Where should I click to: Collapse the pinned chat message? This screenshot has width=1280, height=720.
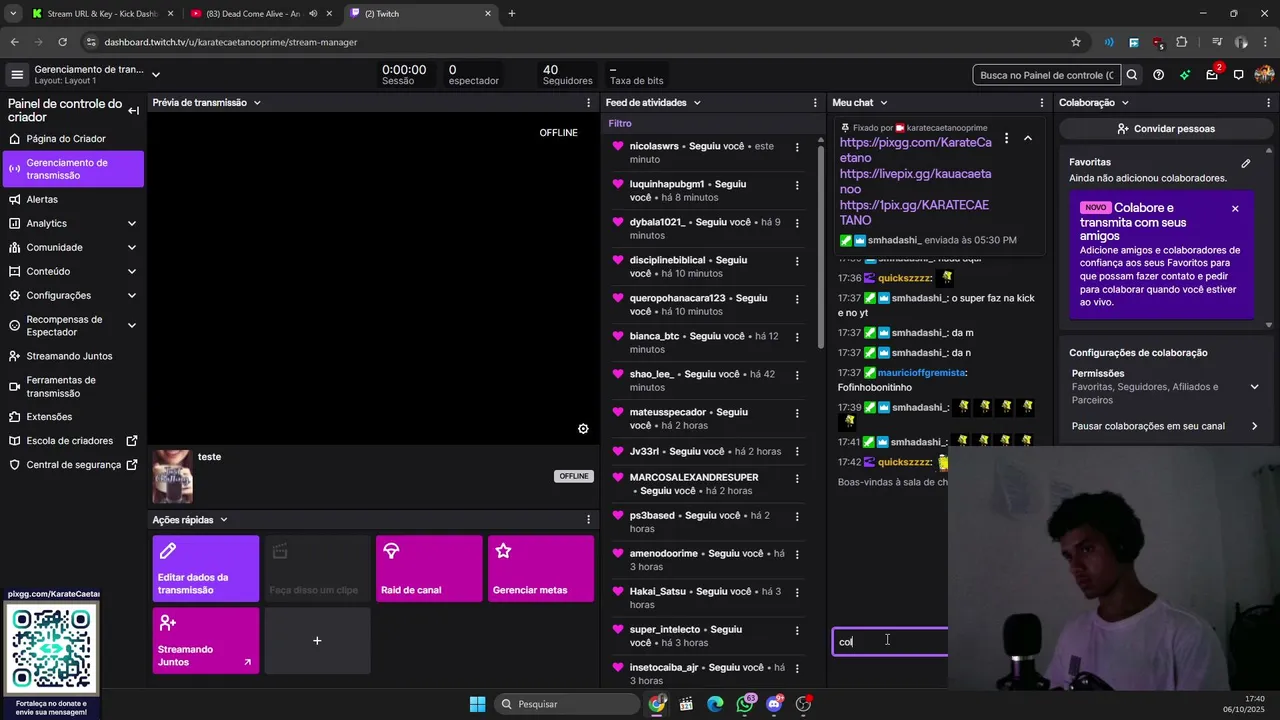pos(1028,138)
